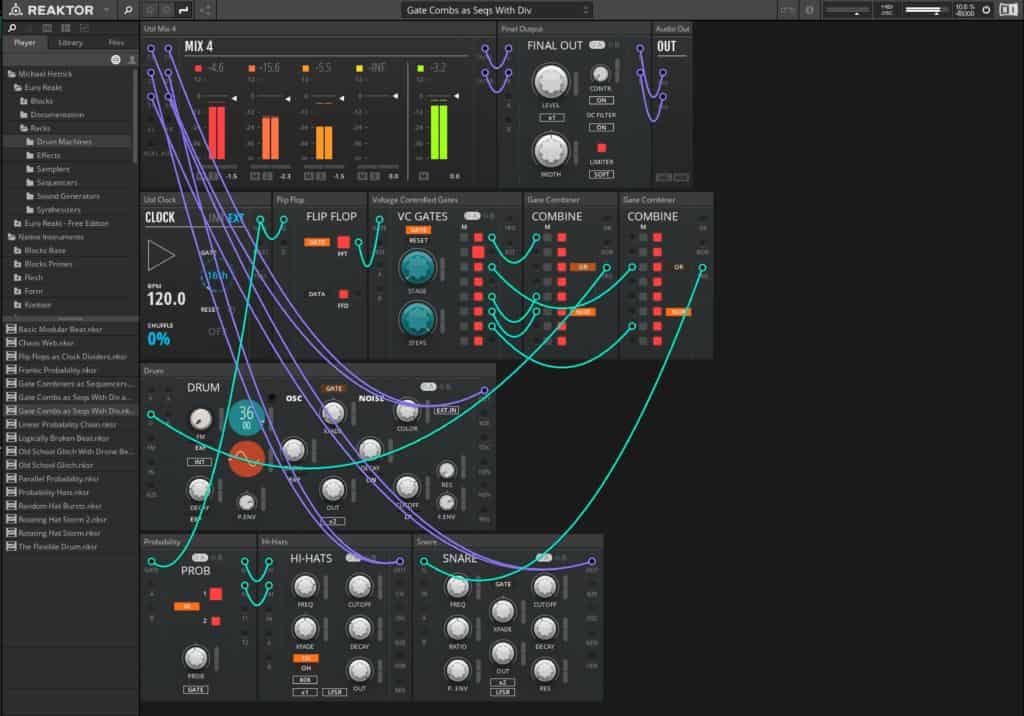
Task: Click the SOFT limiter button in Final Out
Action: [x=601, y=174]
